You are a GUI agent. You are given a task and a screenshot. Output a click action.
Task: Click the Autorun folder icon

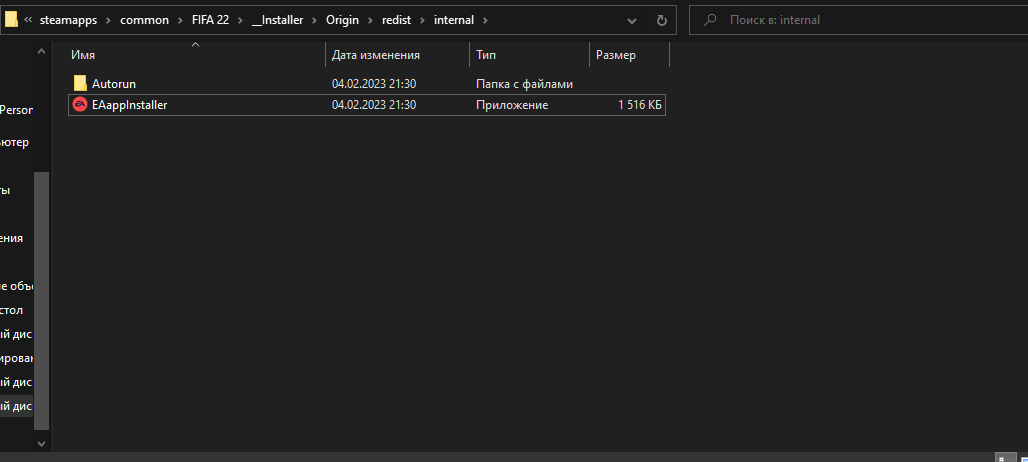pos(80,83)
